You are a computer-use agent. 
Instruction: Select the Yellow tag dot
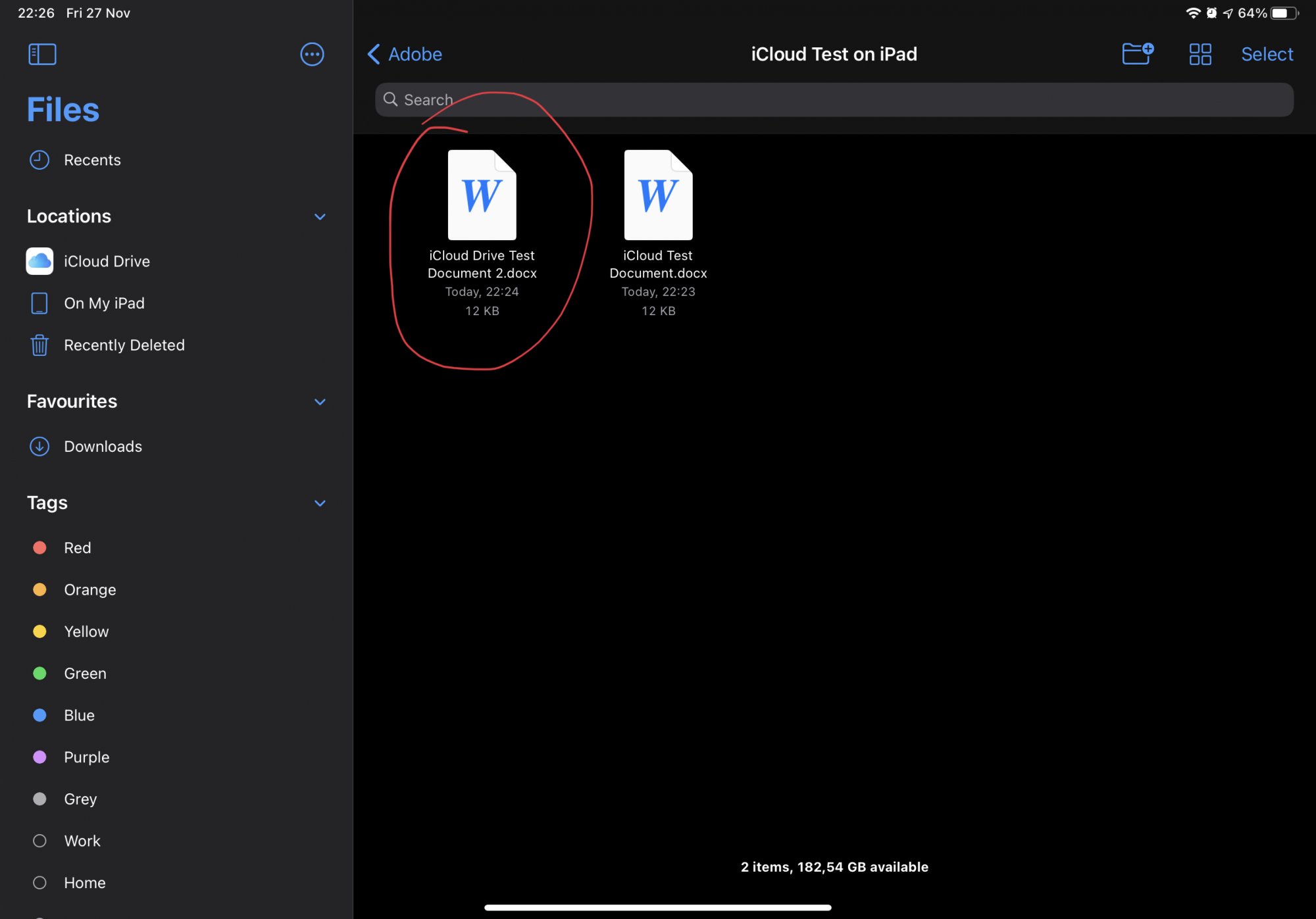[x=39, y=632]
